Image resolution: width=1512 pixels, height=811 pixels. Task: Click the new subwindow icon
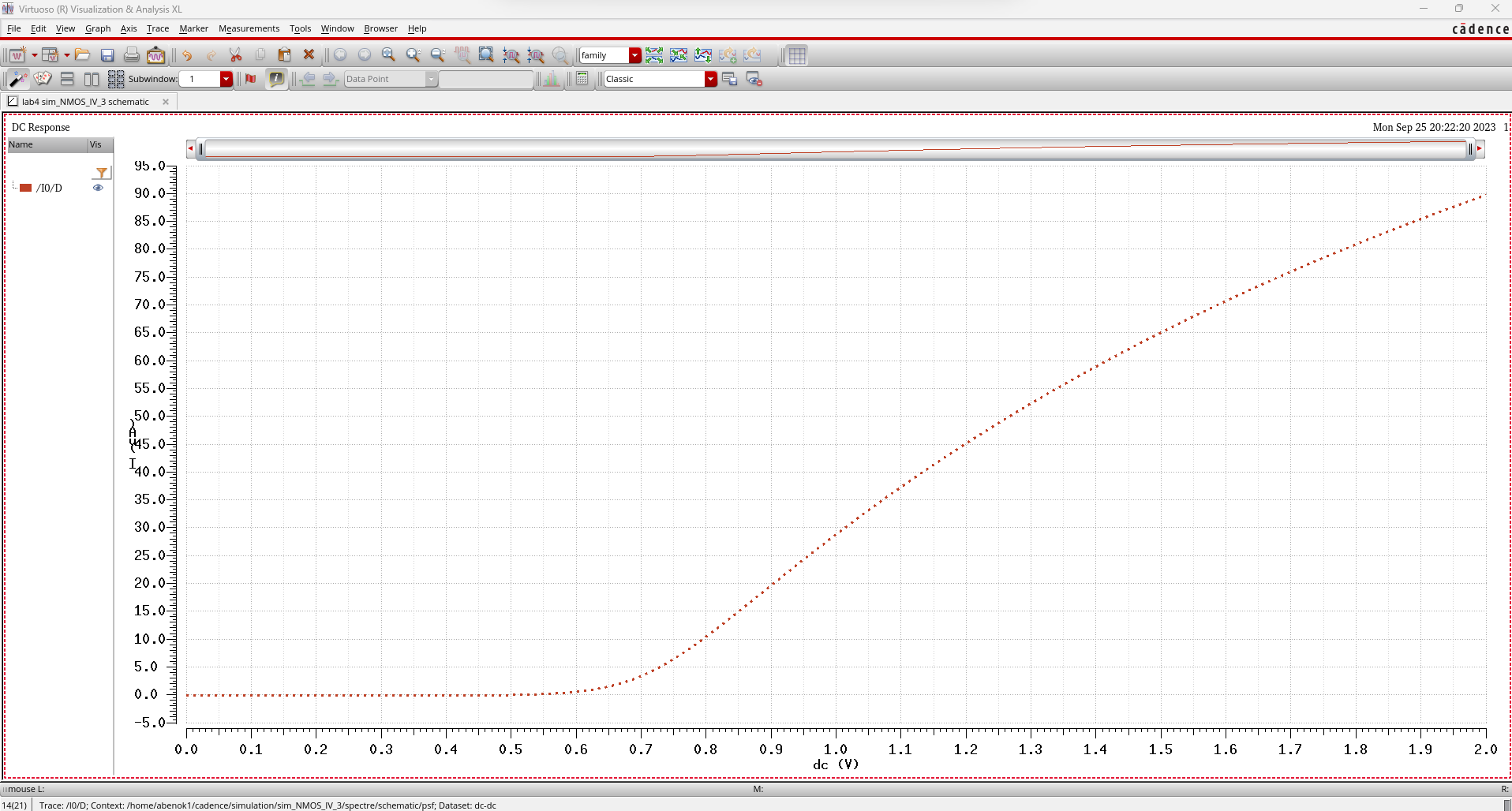tap(51, 55)
